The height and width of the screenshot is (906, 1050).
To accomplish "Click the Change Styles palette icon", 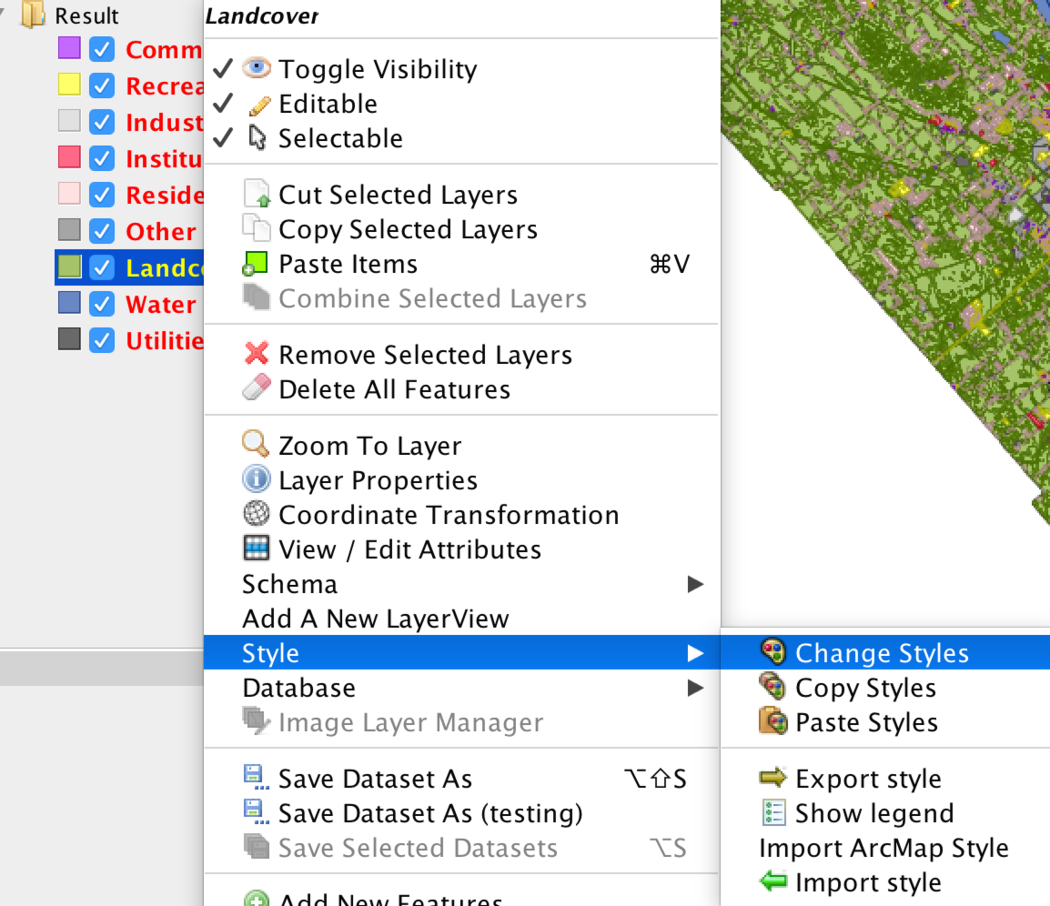I will (x=772, y=652).
